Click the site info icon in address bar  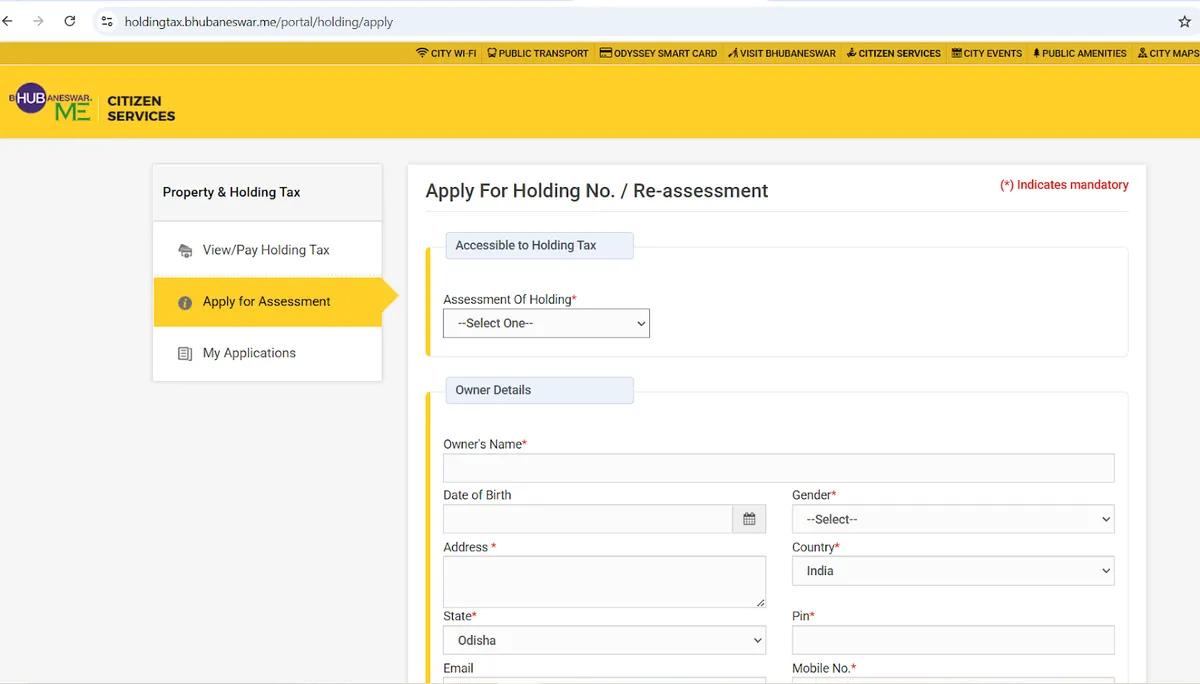(x=108, y=21)
